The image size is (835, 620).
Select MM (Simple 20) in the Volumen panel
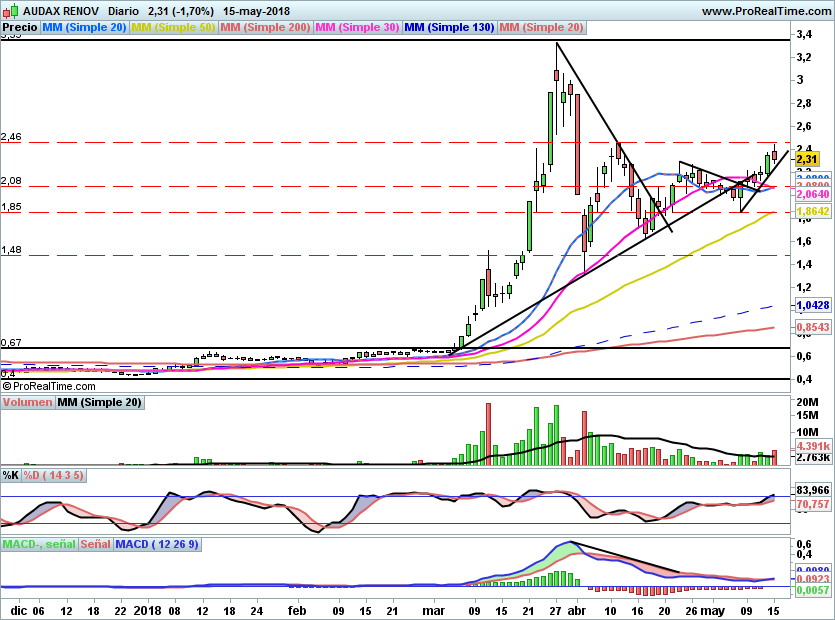click(99, 402)
